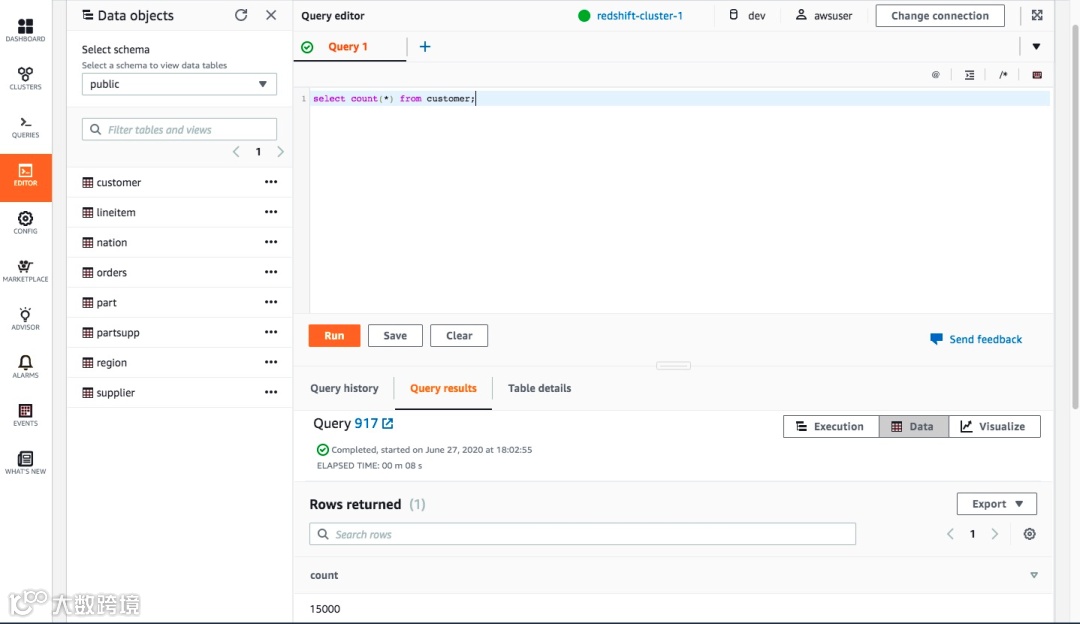Open What's New in sidebar
The height and width of the screenshot is (624, 1080).
[x=25, y=463]
